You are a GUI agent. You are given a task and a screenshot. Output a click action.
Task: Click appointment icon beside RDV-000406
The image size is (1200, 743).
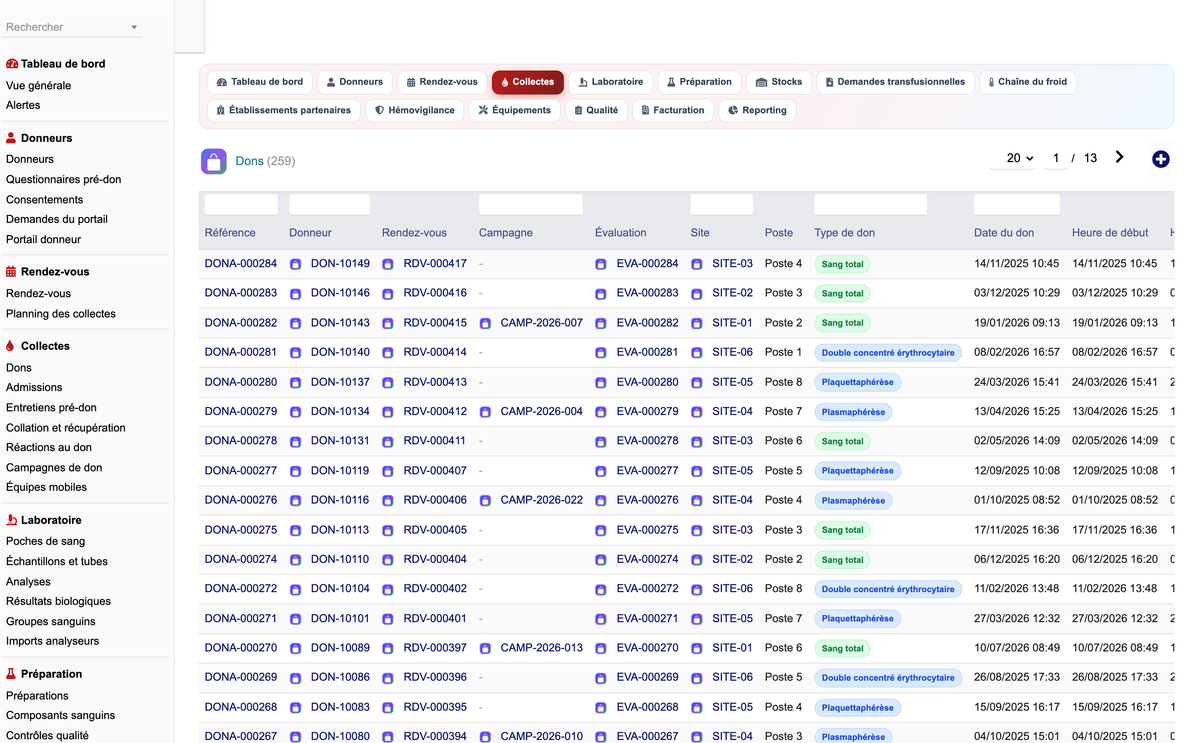[388, 501]
